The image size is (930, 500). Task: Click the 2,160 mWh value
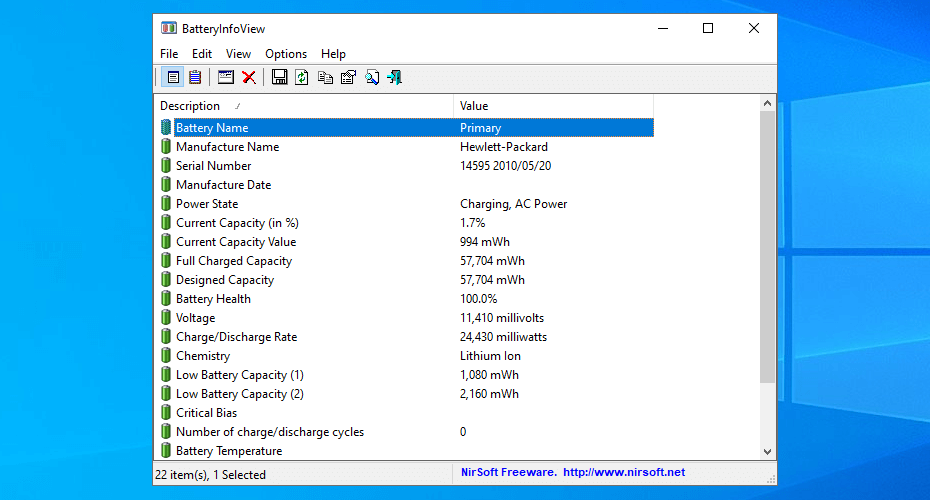point(489,393)
